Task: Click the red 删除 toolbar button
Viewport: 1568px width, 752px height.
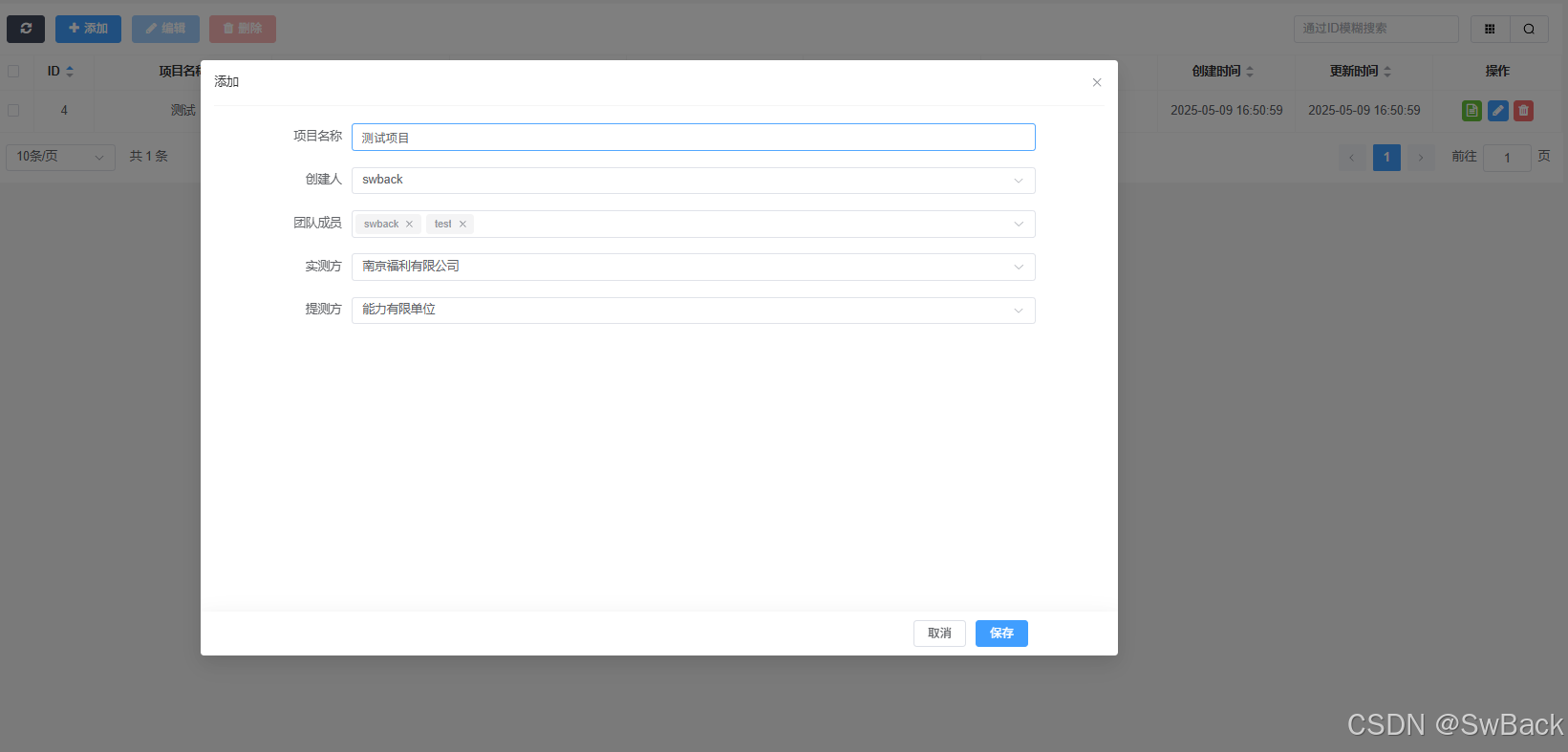Action: pyautogui.click(x=243, y=29)
